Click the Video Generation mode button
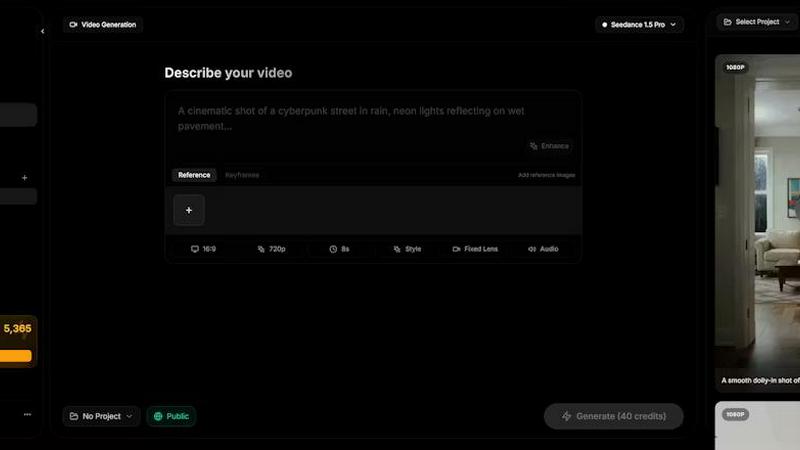Viewport: 800px width, 450px height. coord(103,24)
